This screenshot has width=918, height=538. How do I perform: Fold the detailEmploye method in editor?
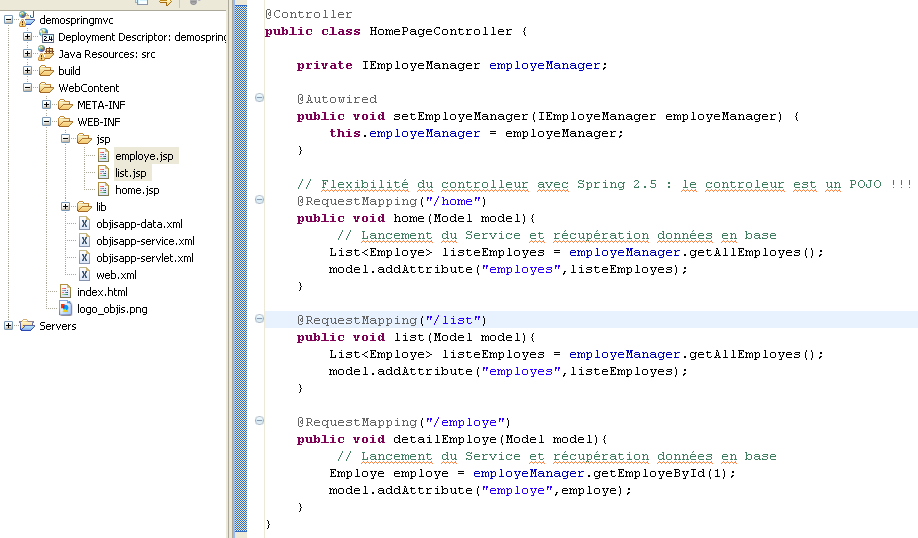tap(259, 421)
